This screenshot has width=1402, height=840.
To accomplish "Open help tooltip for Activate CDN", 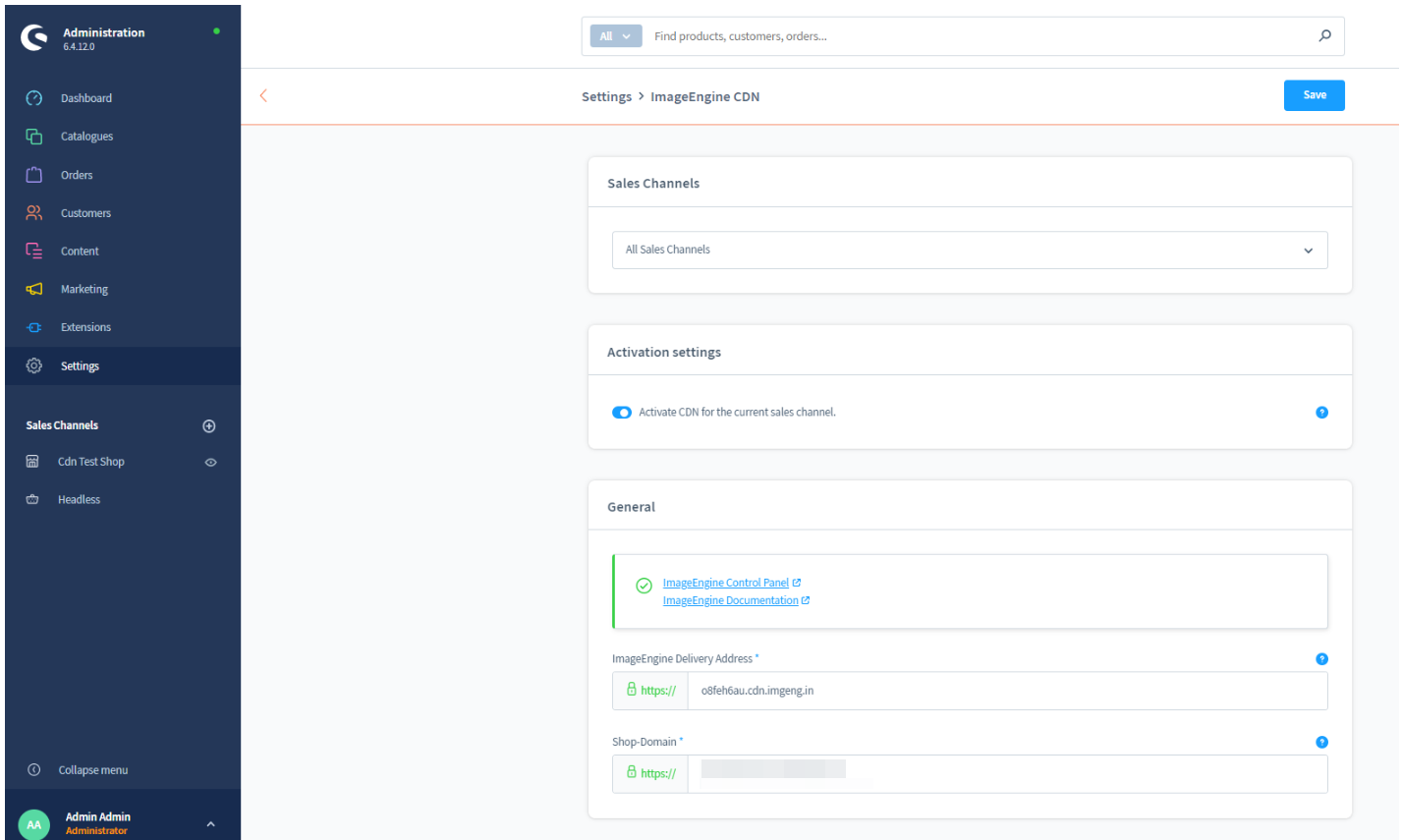I will (x=1321, y=413).
